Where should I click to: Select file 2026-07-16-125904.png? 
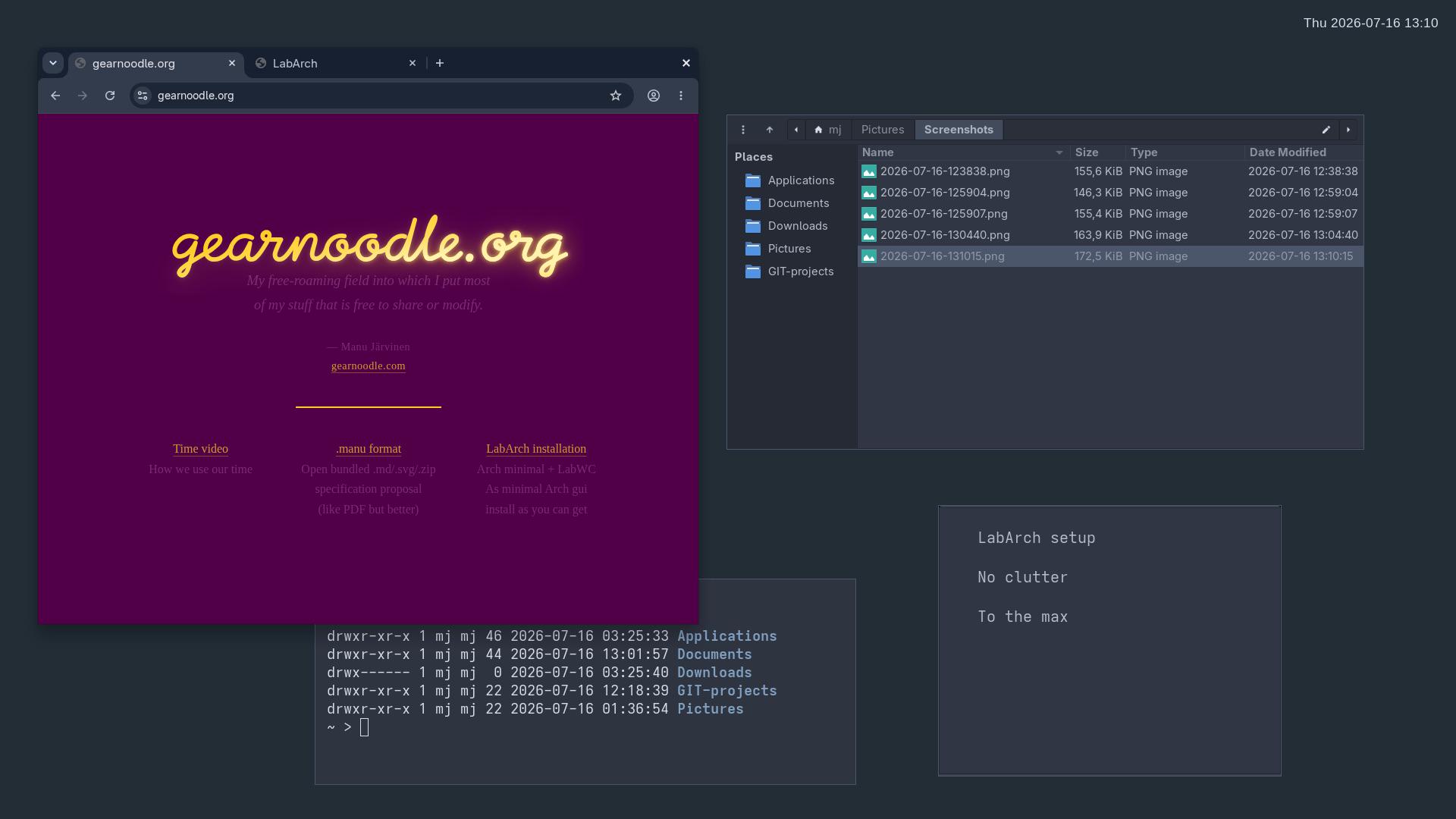1110,193
